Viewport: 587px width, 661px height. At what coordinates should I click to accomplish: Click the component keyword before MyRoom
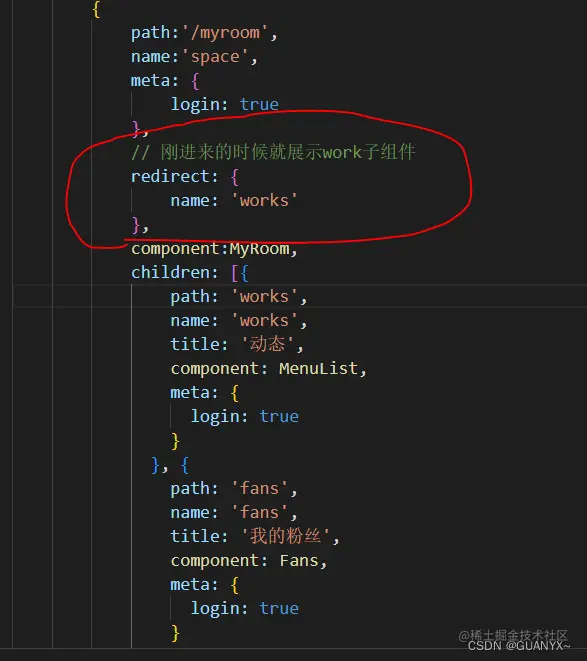[175, 249]
